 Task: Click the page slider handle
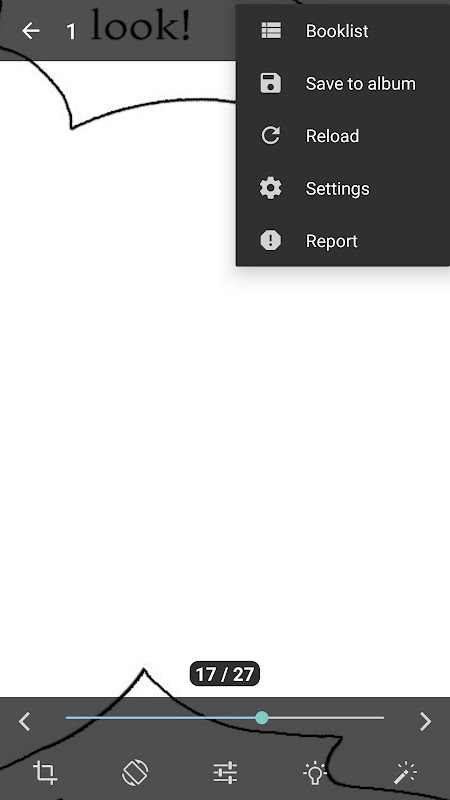click(x=262, y=718)
